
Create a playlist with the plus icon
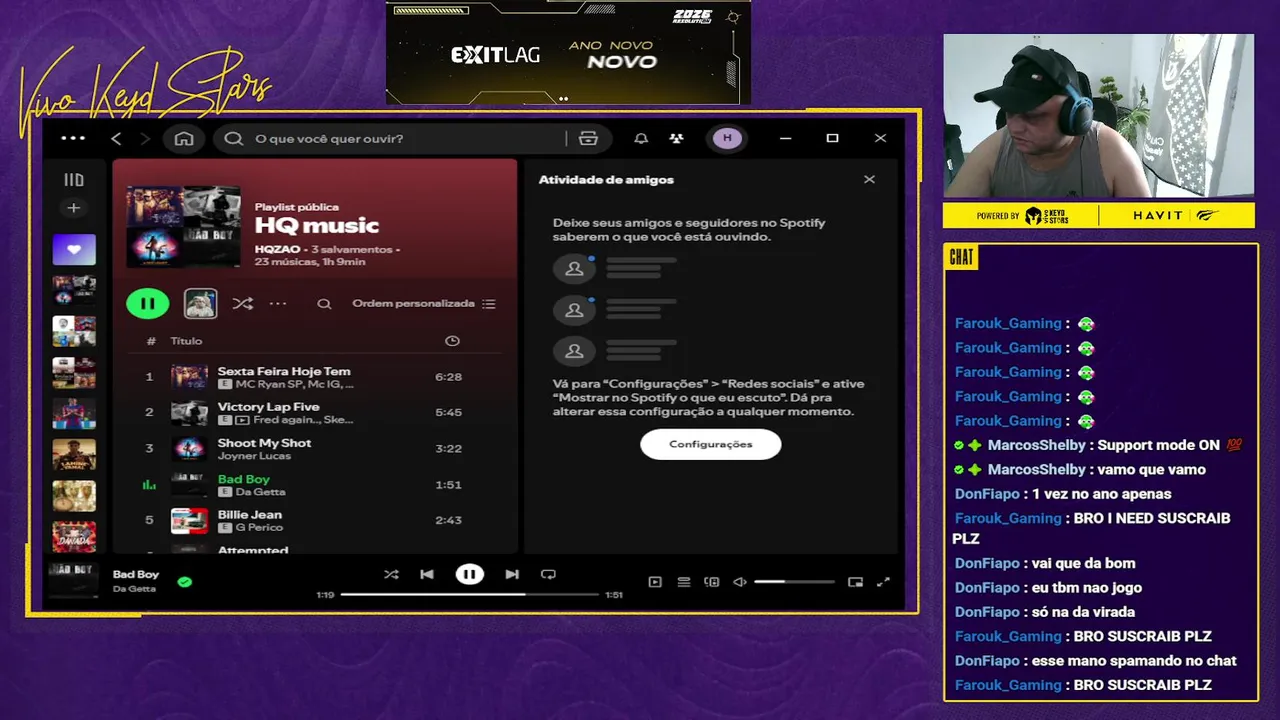coord(73,208)
